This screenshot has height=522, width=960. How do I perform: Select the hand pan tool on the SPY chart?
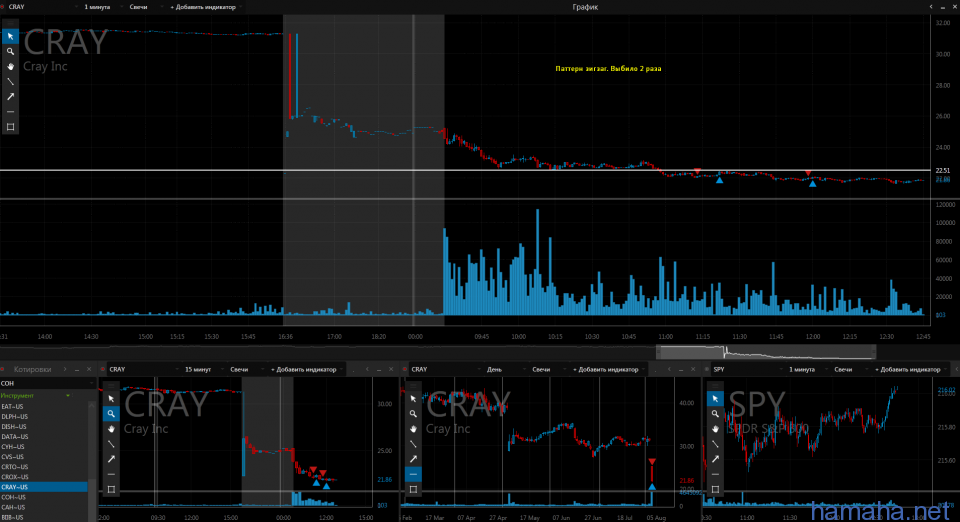click(x=715, y=428)
